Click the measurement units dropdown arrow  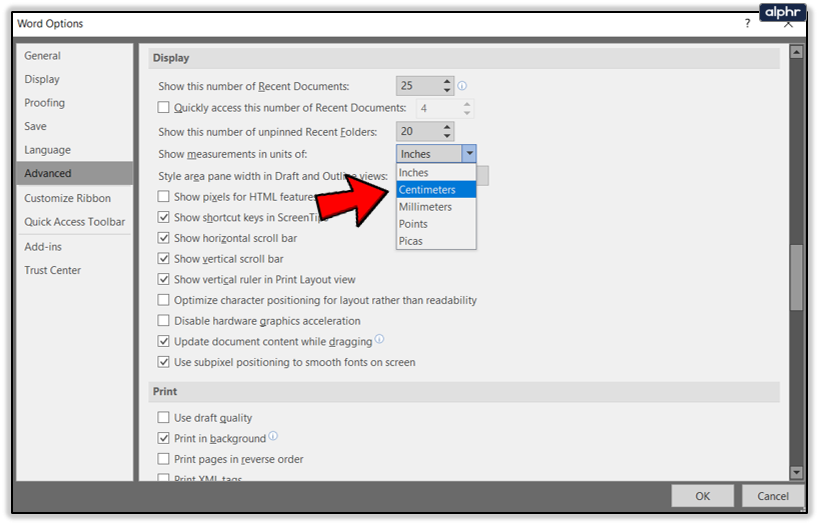coord(469,154)
